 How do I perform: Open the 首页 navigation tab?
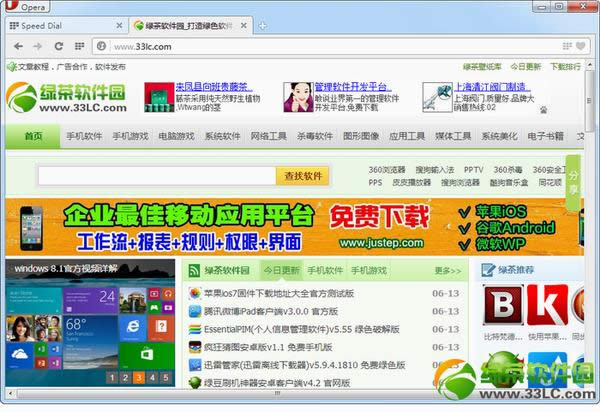(x=33, y=136)
